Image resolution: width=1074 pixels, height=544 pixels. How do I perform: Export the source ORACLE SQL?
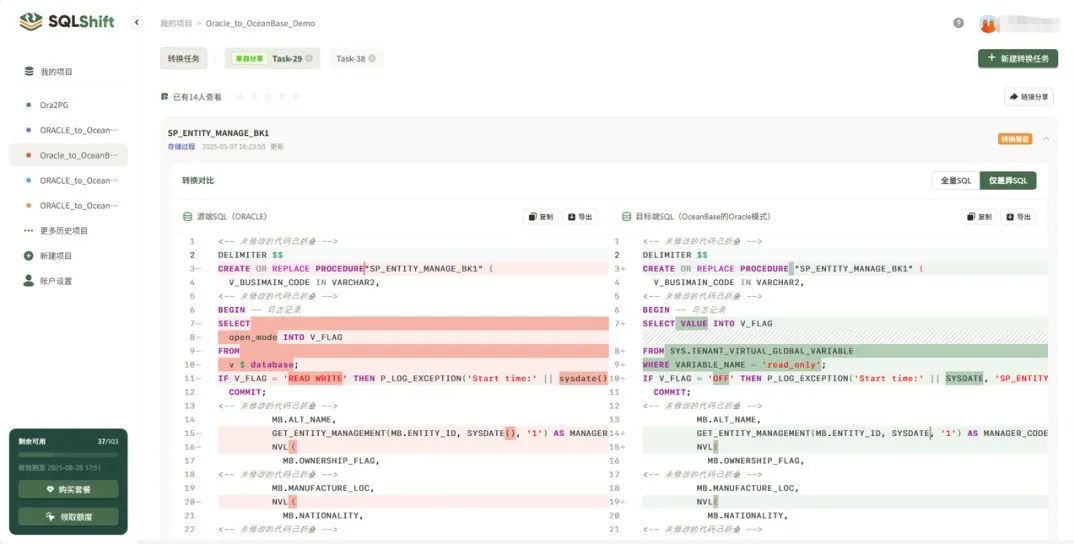point(580,217)
